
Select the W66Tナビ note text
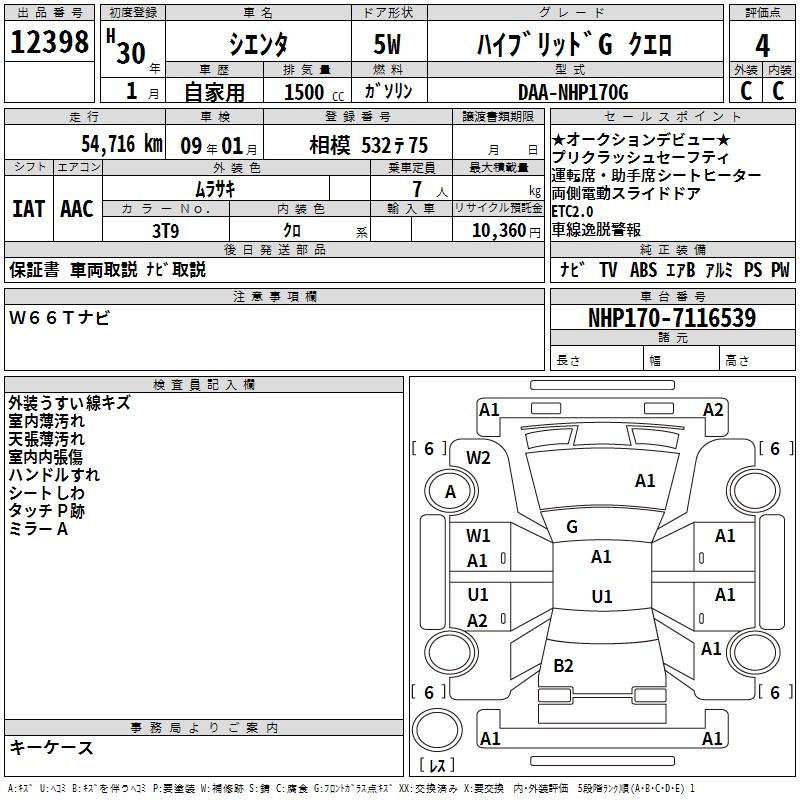click(59, 318)
